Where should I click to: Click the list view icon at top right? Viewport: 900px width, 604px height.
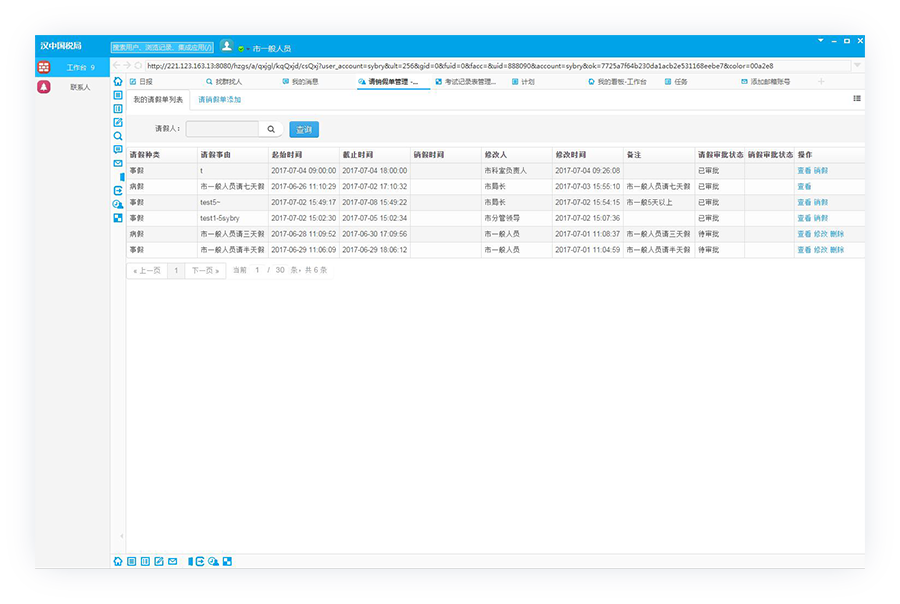pos(857,99)
